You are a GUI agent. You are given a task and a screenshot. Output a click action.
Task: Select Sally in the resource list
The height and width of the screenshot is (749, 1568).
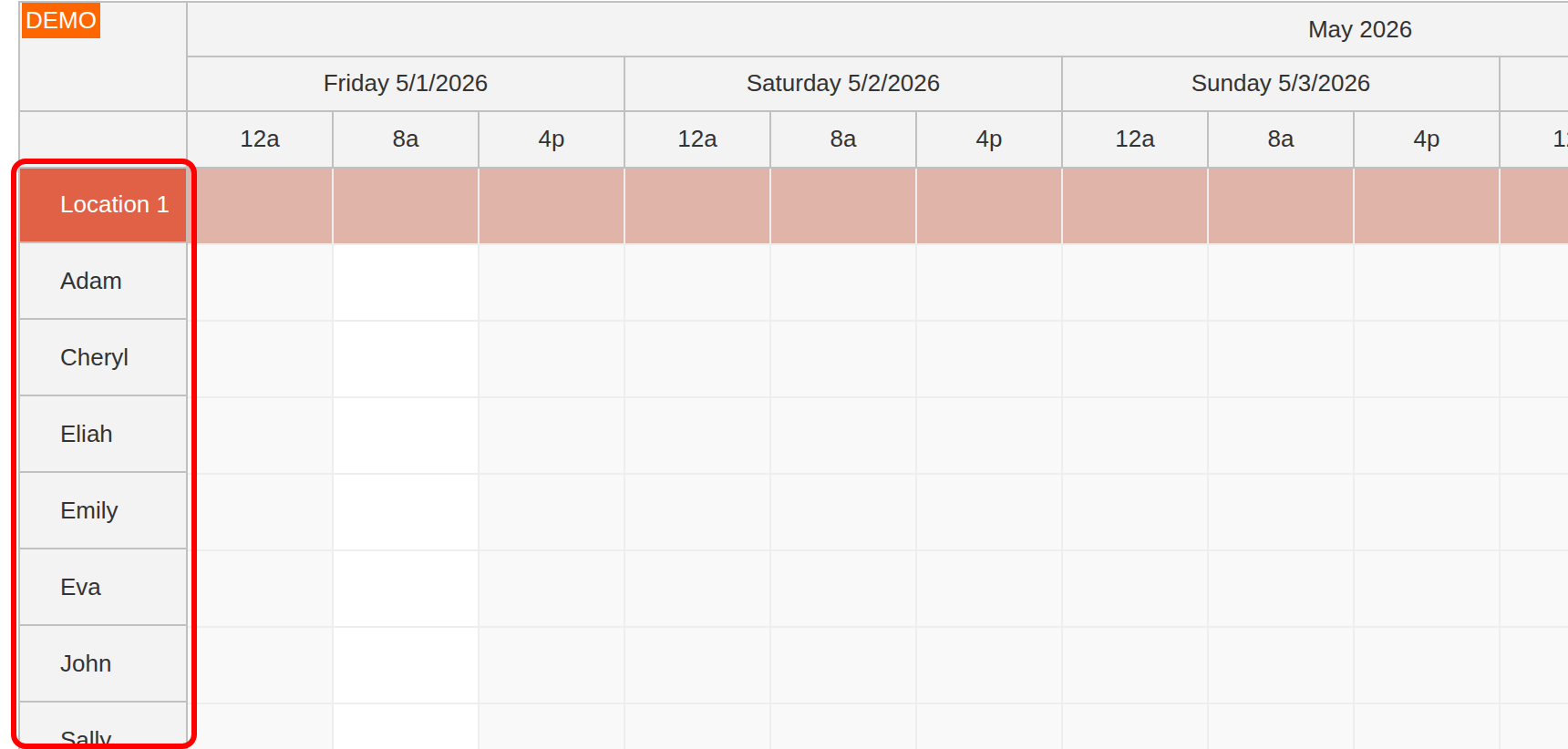click(x=103, y=726)
